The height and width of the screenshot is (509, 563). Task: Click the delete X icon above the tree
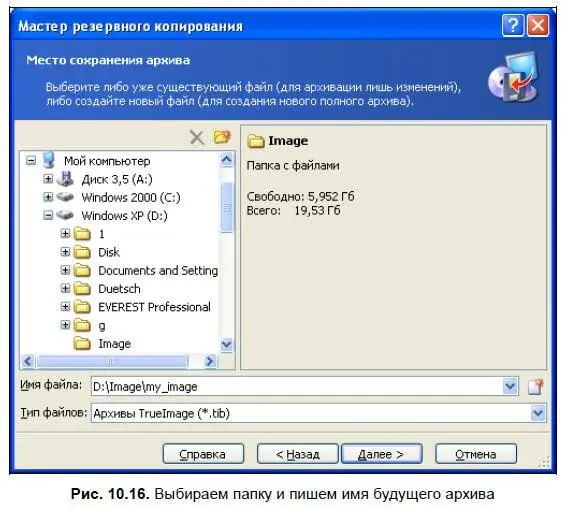(x=197, y=137)
